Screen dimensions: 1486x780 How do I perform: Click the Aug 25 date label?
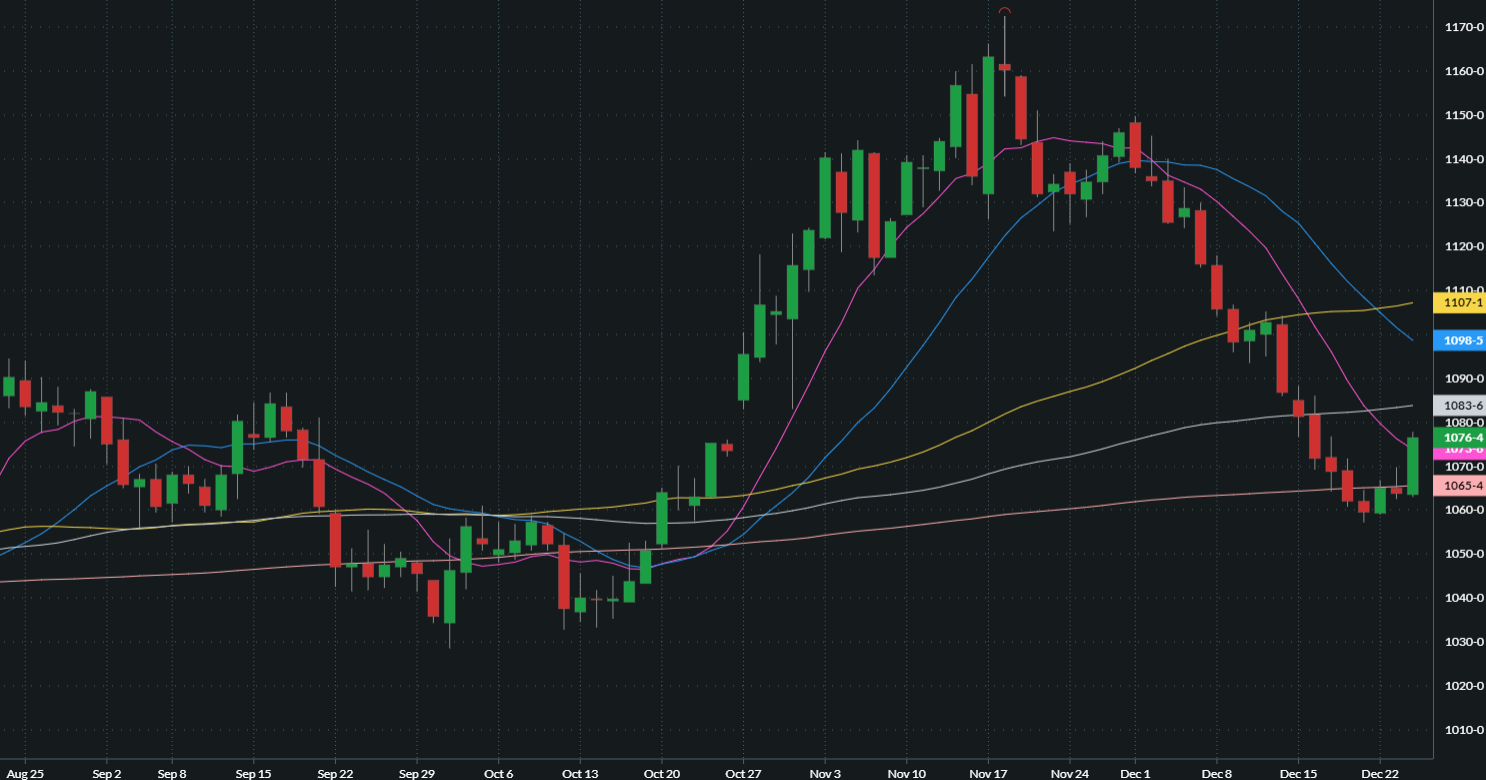tap(24, 773)
